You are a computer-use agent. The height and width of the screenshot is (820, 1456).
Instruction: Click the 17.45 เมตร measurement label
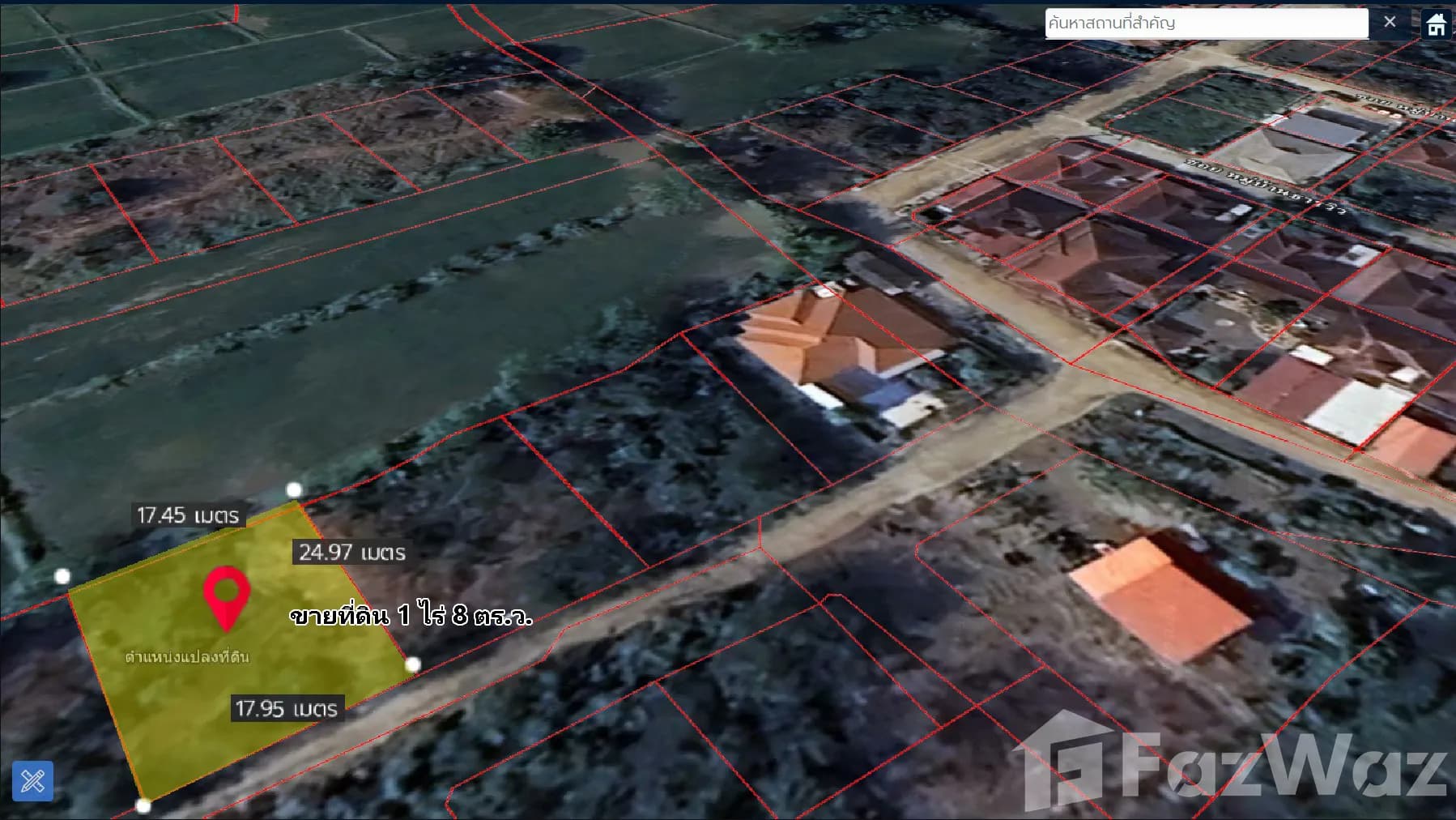pyautogui.click(x=188, y=515)
